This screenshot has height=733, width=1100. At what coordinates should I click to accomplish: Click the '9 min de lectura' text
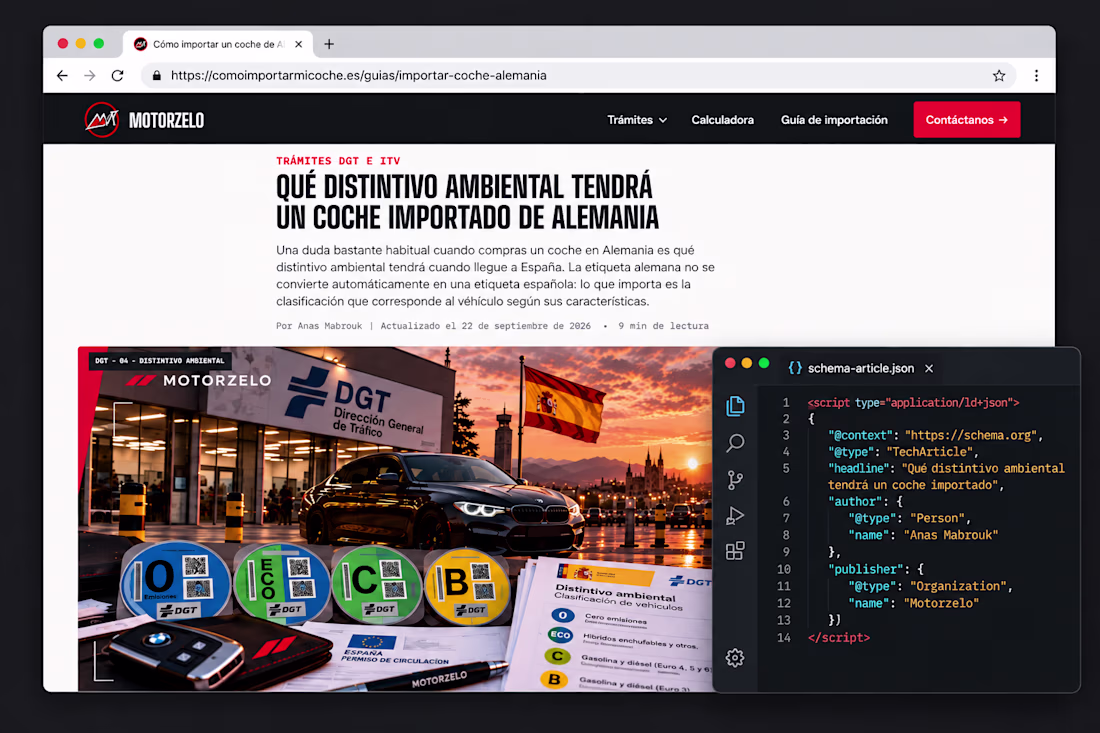coord(664,326)
